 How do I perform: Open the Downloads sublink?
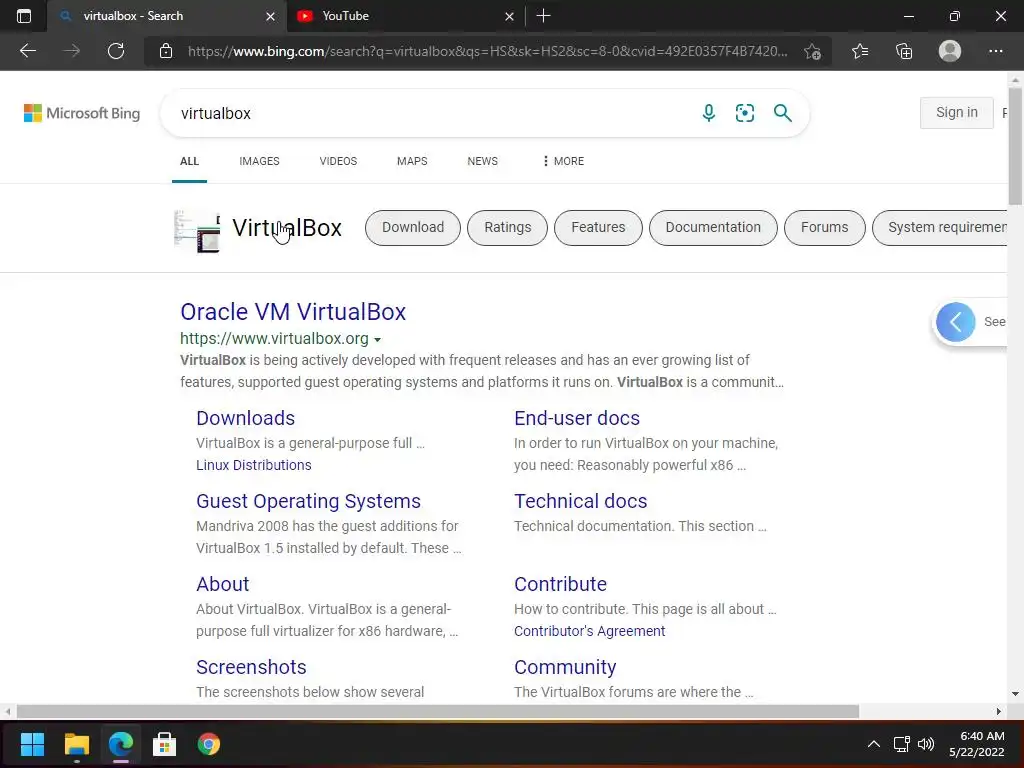click(246, 418)
